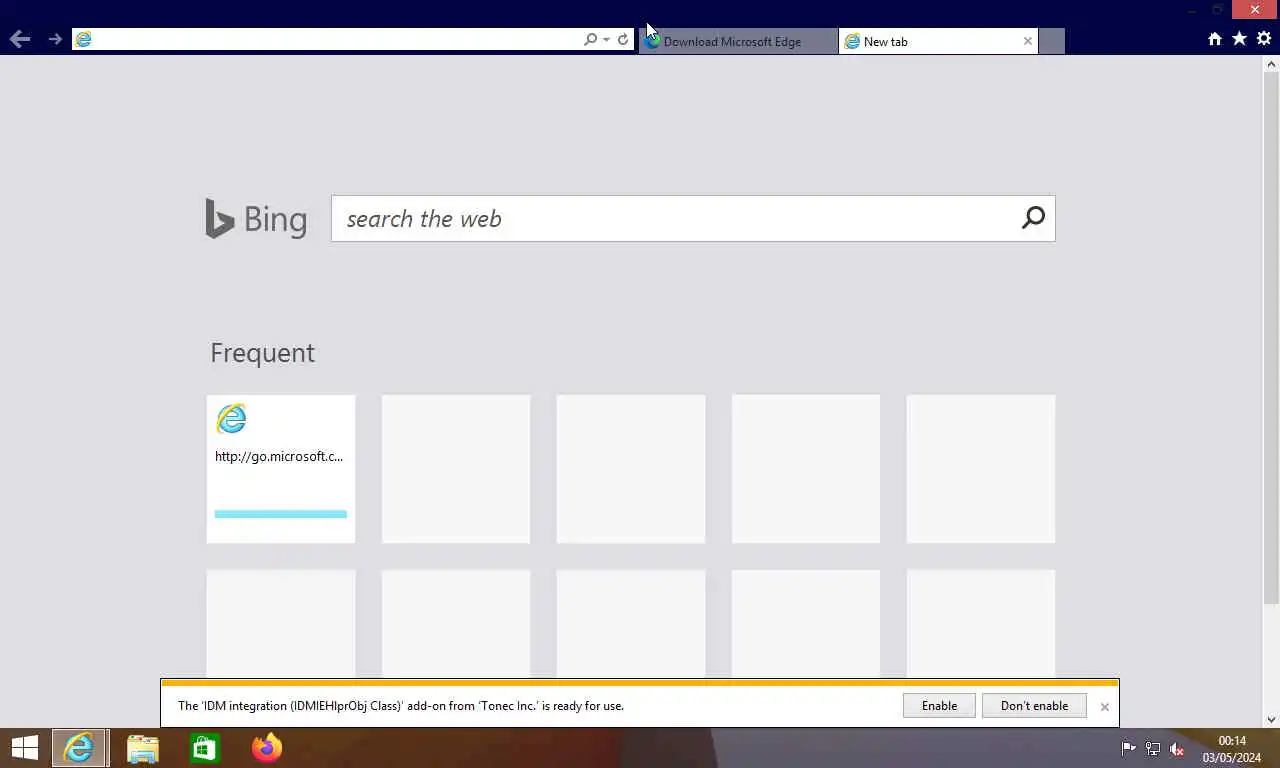Launch the Store app from taskbar
This screenshot has height=768, width=1280.
204,748
